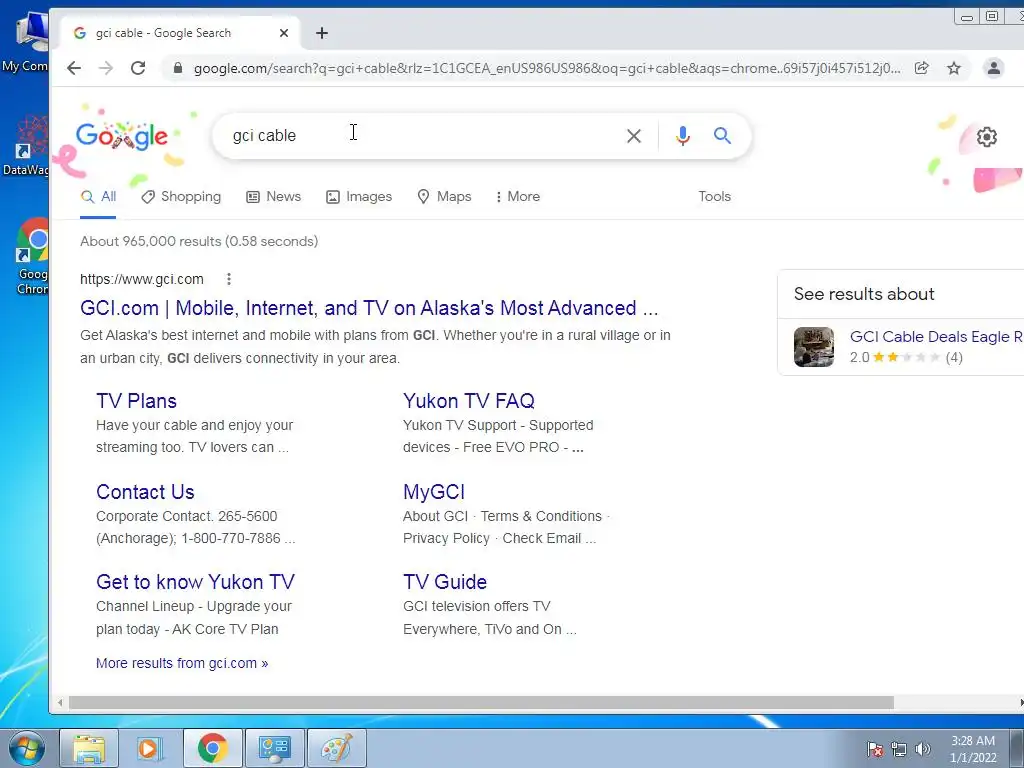Open Windows Explorer from the taskbar
Image resolution: width=1024 pixels, height=768 pixels.
point(89,748)
